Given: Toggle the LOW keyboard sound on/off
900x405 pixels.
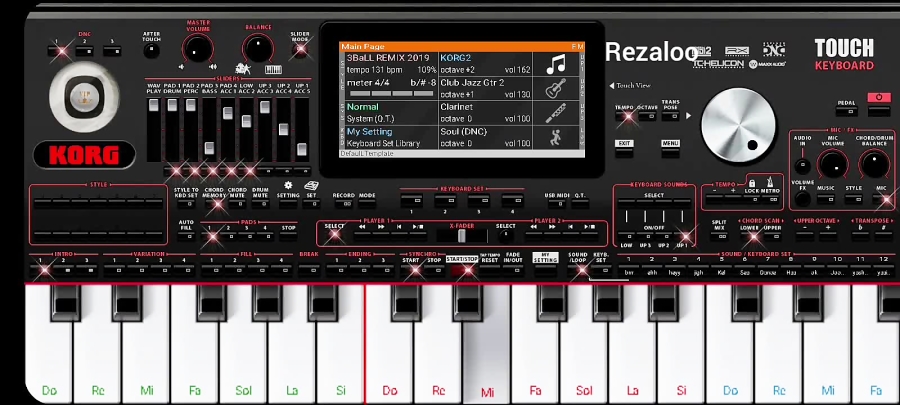Looking at the screenshot, I should click(x=626, y=236).
